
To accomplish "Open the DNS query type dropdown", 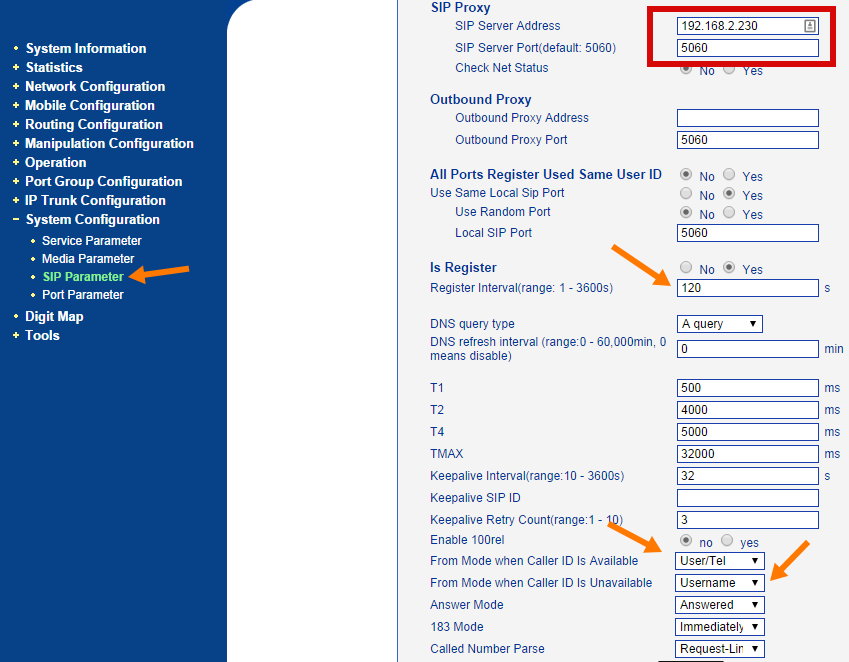I will 720,324.
